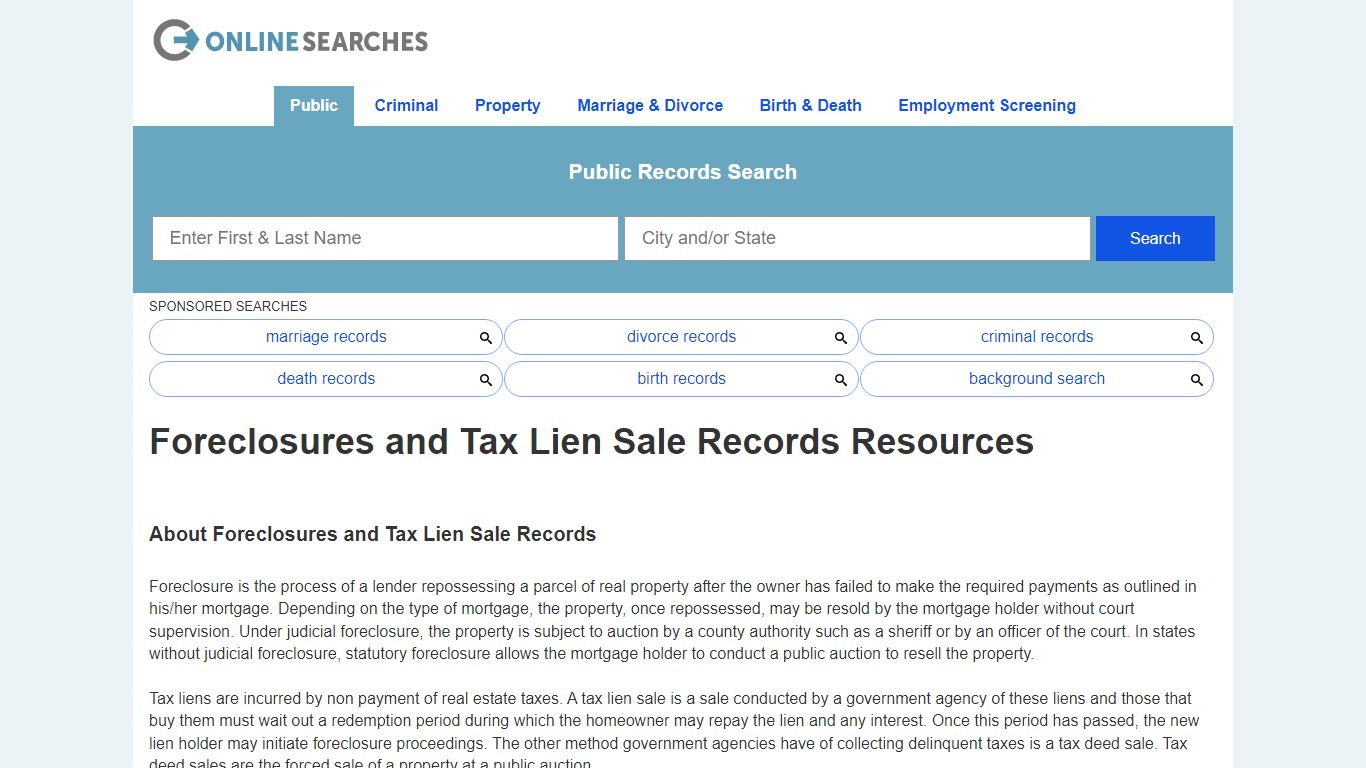This screenshot has width=1366, height=768.
Task: Click magnifier icon beside death records
Action: coord(486,380)
